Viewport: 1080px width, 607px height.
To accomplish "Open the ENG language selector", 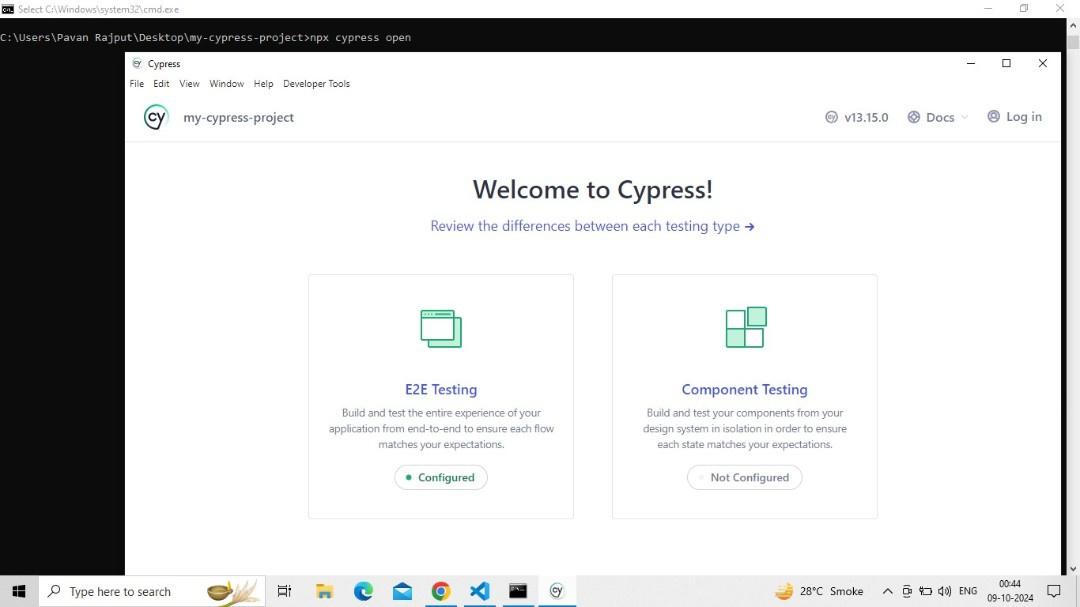I will pos(967,591).
